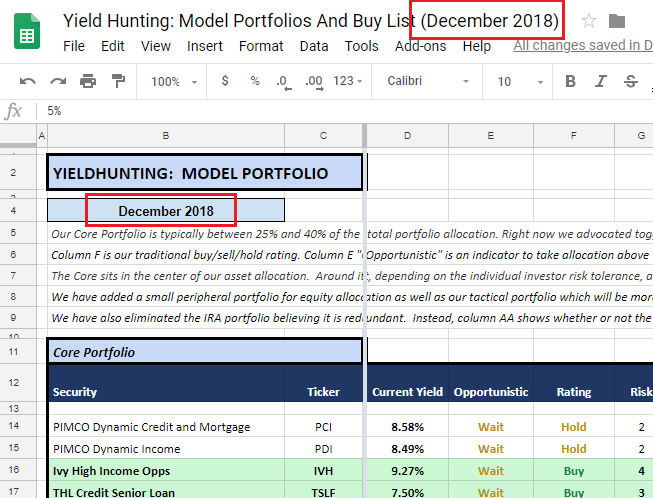Format as currency with dollar icon
The height and width of the screenshot is (498, 653).
(225, 81)
